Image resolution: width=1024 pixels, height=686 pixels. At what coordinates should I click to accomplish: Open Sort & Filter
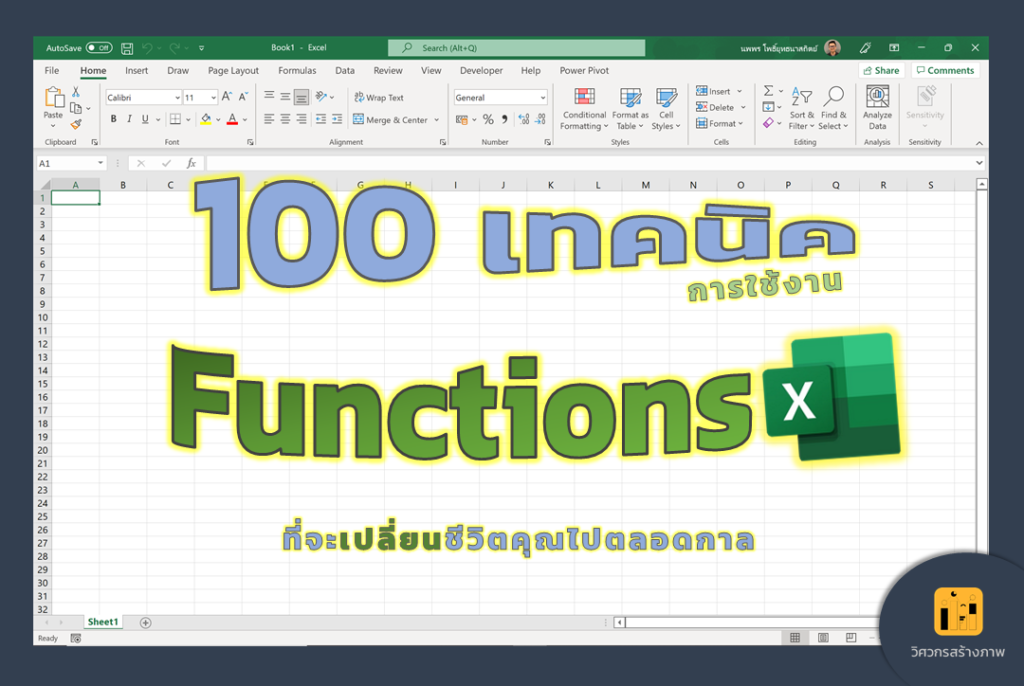tap(801, 108)
